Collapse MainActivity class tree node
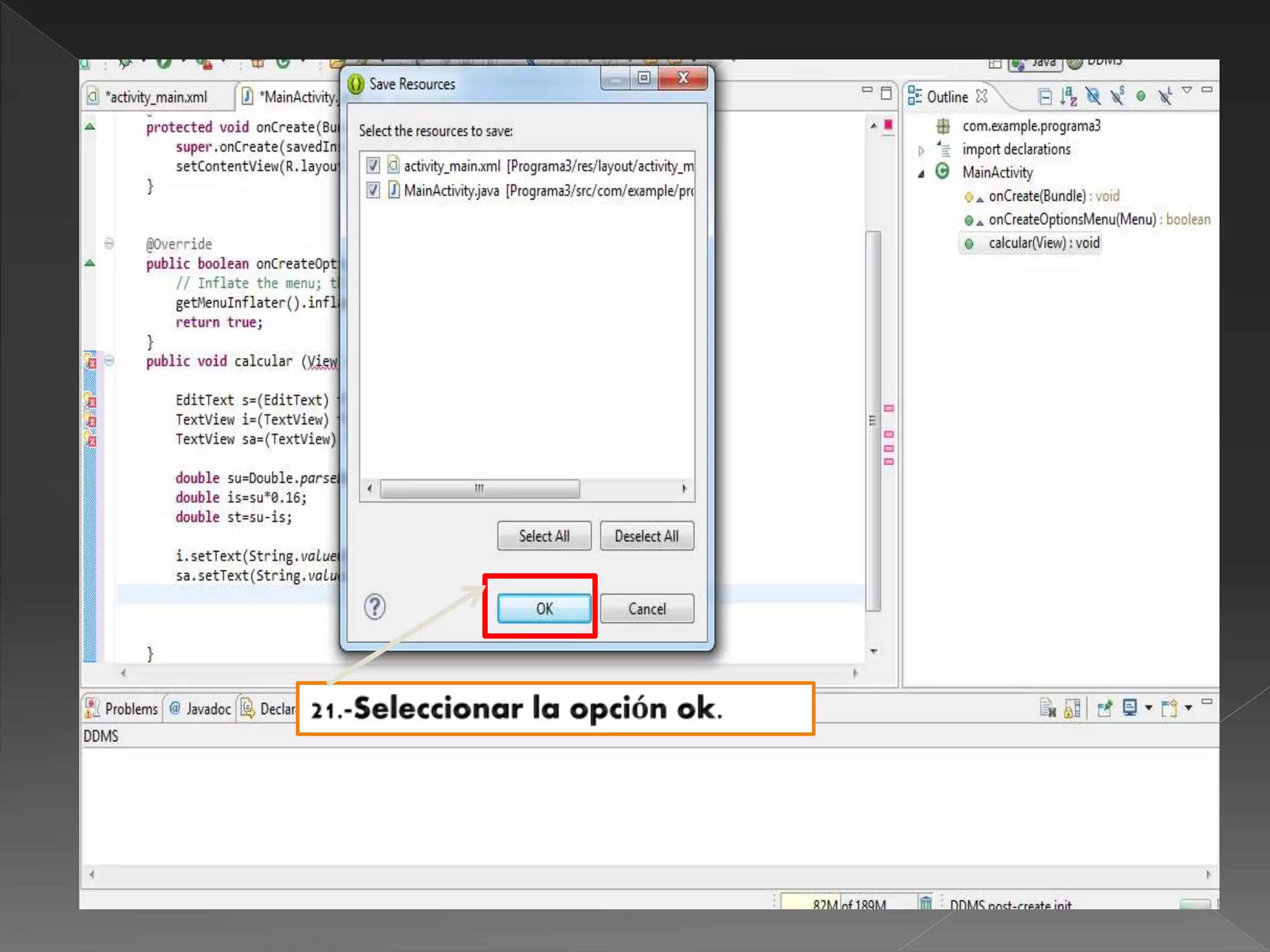This screenshot has height=952, width=1270. 921,174
